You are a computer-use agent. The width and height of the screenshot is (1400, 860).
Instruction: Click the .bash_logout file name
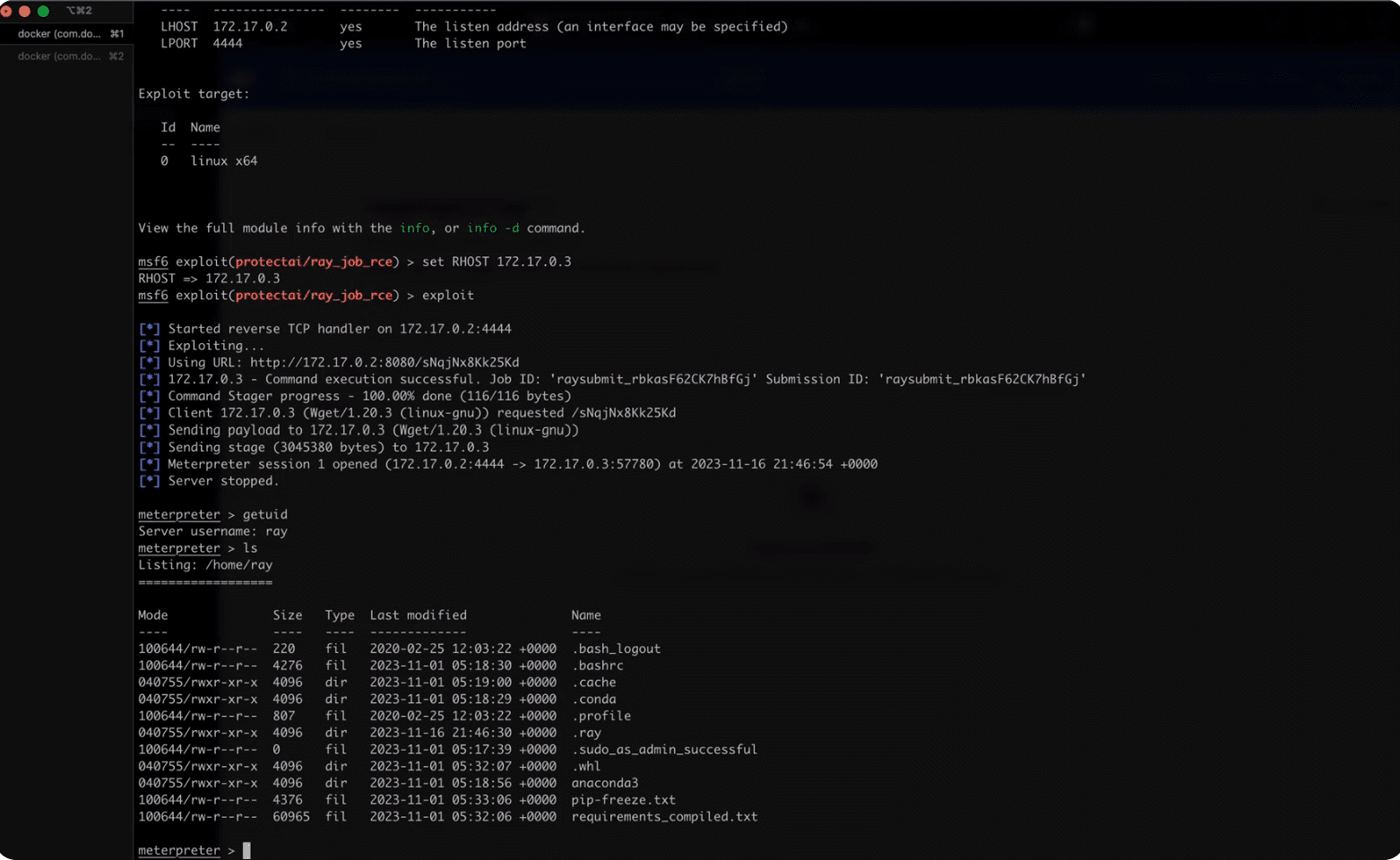point(616,649)
